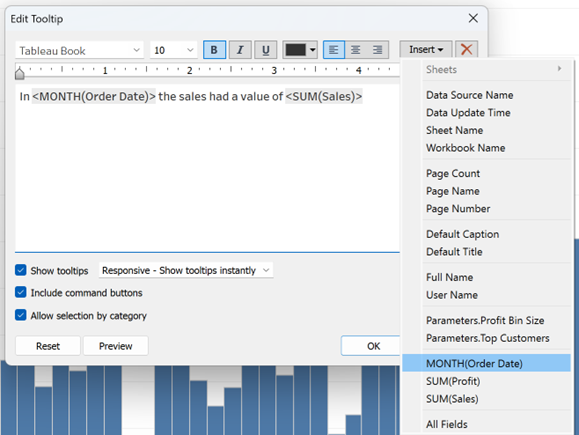
Task: Toggle Italic formatting button
Action: (240, 49)
